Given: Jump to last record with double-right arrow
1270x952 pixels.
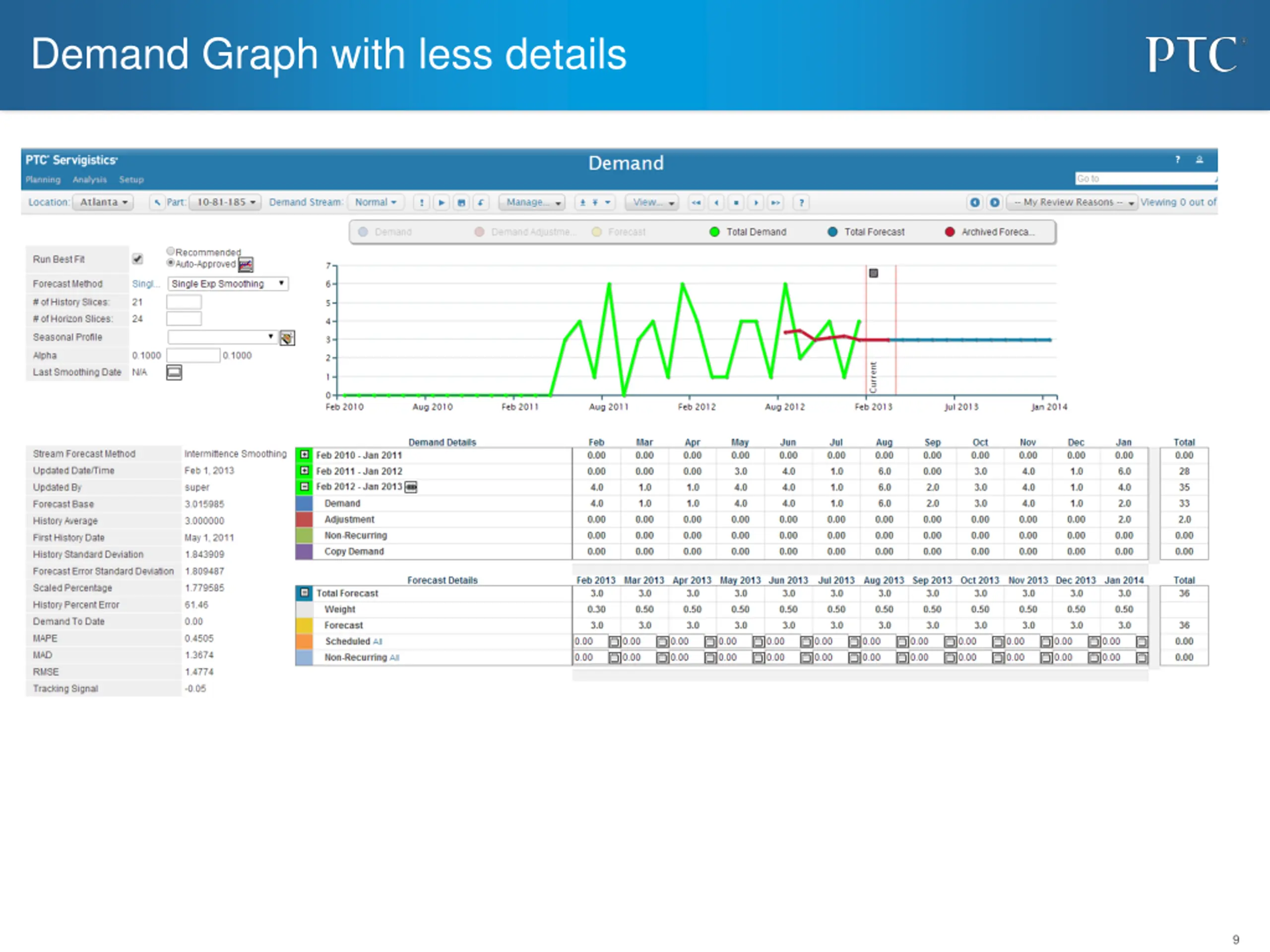Looking at the screenshot, I should click(x=776, y=203).
